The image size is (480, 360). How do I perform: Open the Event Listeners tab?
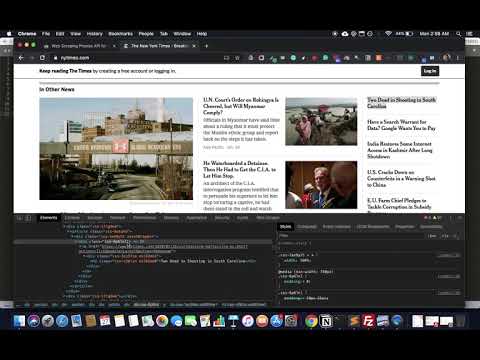click(x=337, y=227)
